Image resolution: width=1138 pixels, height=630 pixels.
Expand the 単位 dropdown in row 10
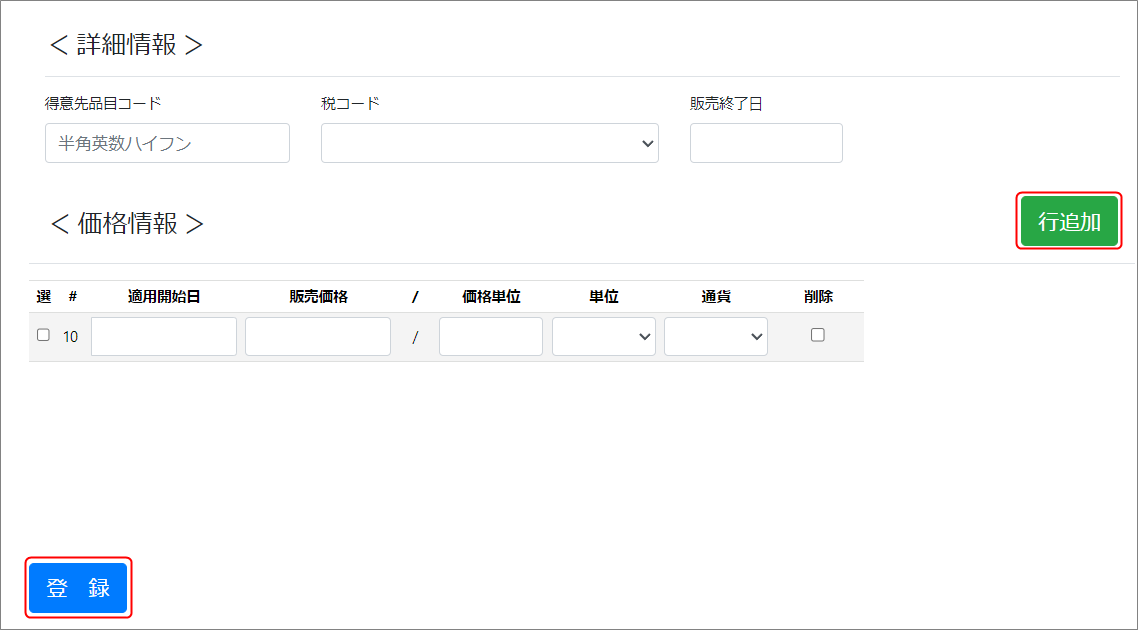[604, 337]
